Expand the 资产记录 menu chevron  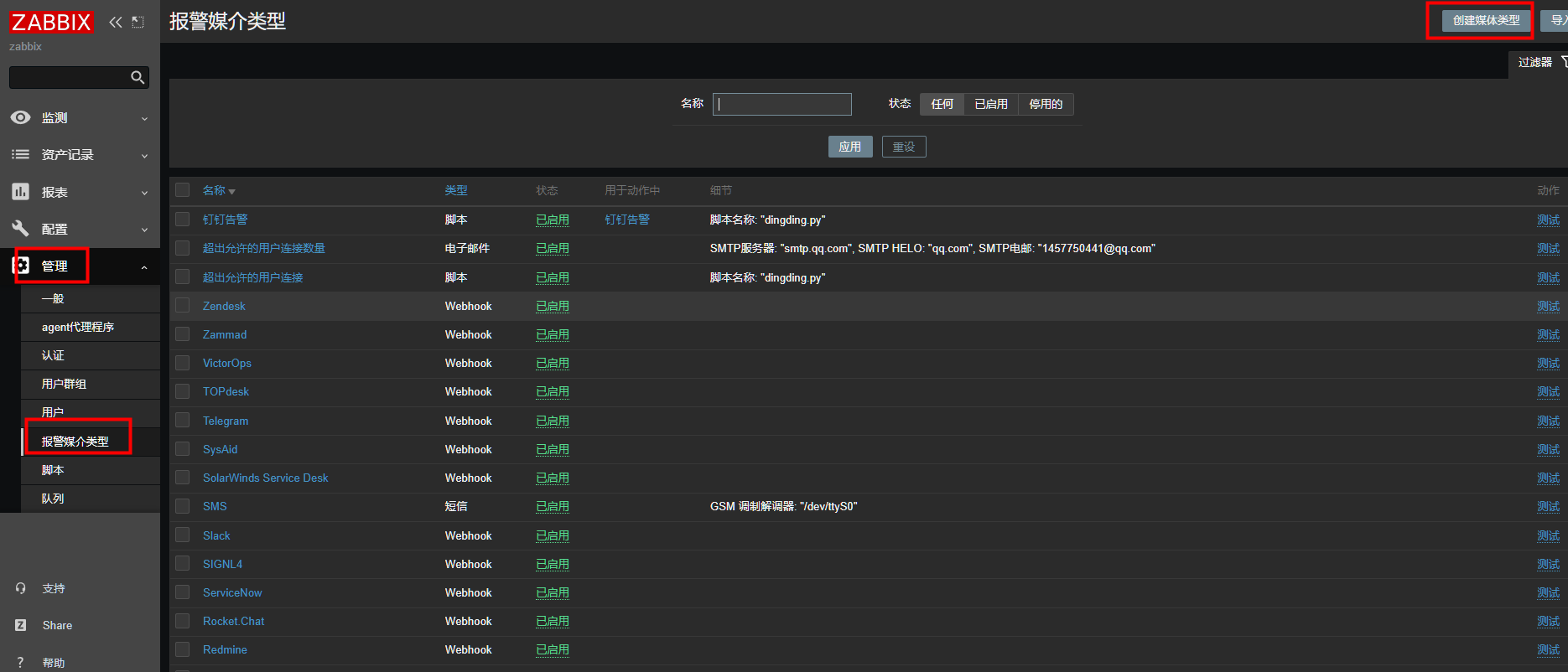(x=144, y=155)
